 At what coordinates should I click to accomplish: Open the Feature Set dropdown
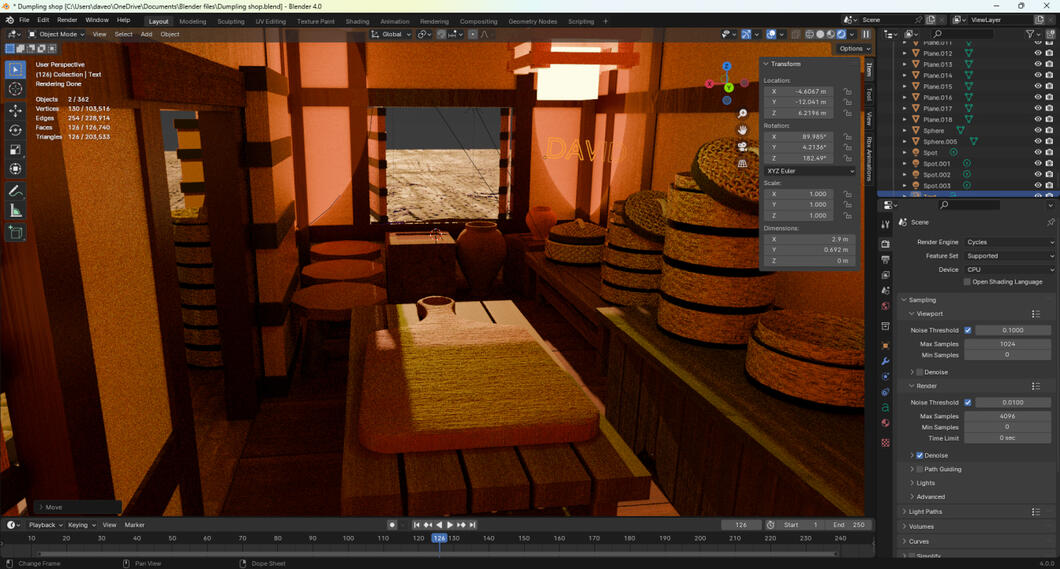point(1009,256)
